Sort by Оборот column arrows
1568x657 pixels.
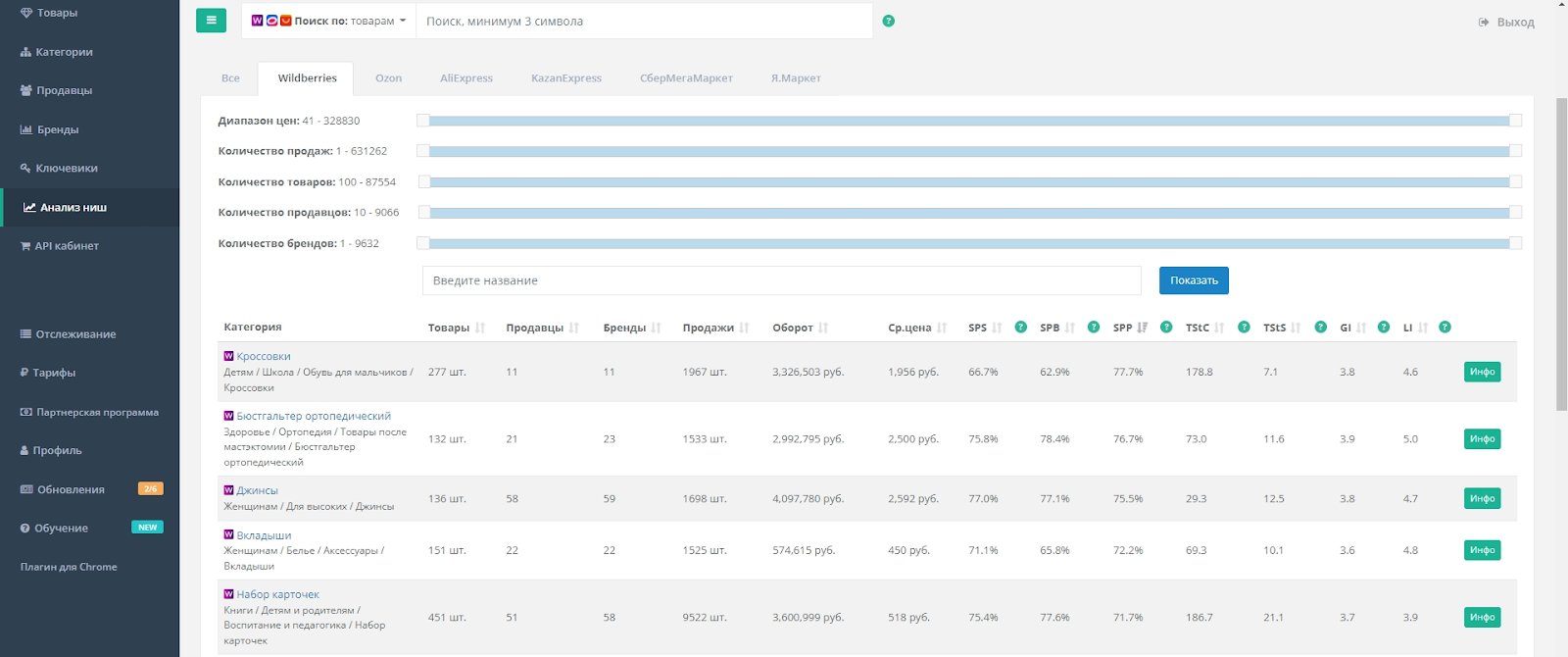coord(823,328)
